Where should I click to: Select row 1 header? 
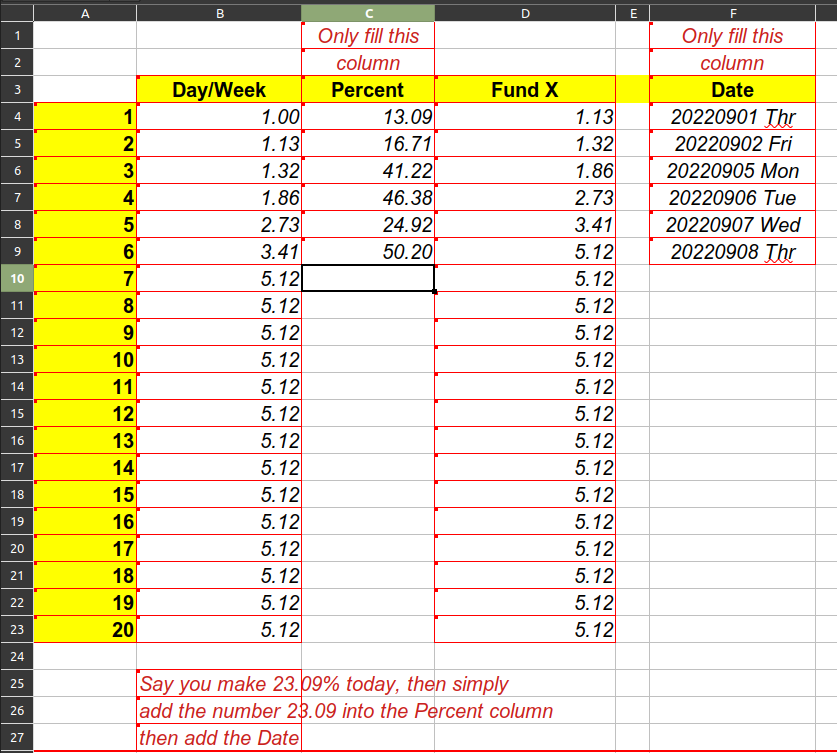tap(17, 36)
